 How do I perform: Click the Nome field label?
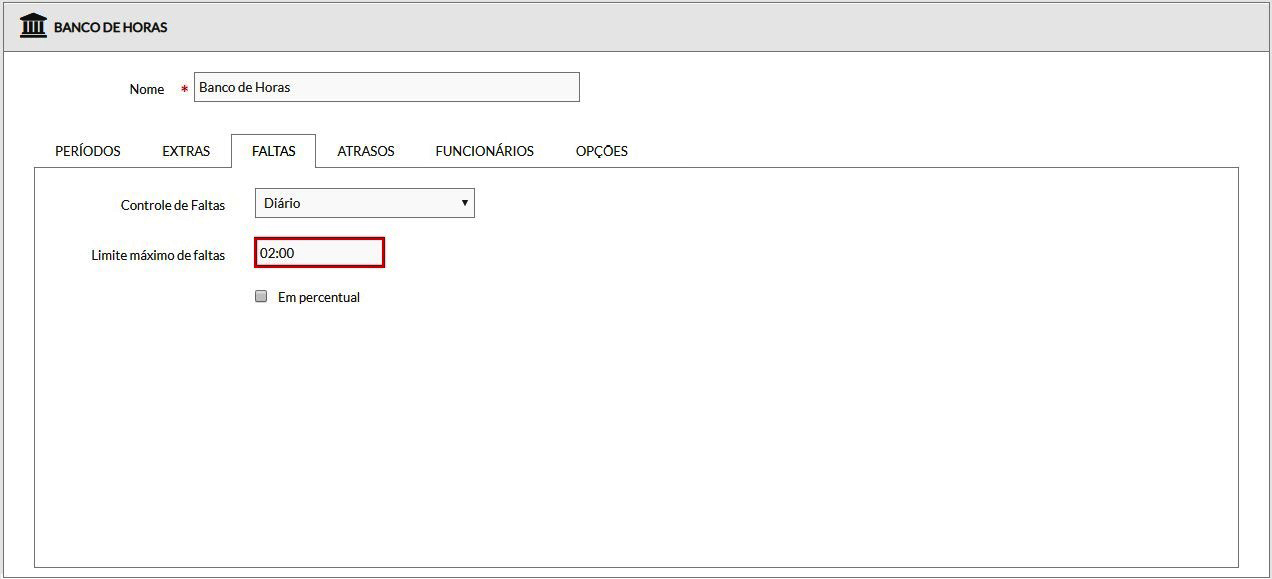pos(146,89)
